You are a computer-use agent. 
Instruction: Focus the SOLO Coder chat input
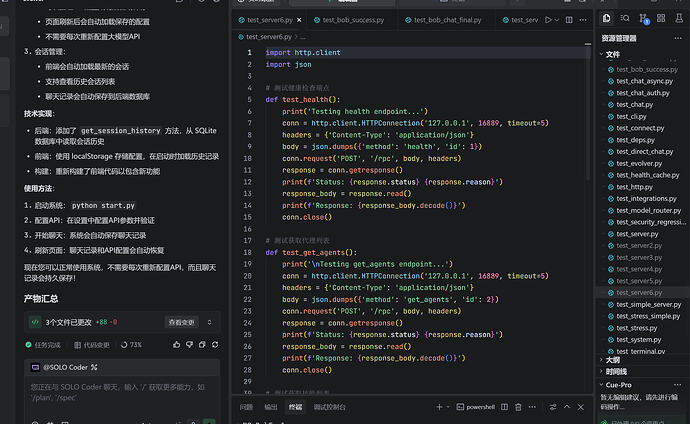coord(122,392)
